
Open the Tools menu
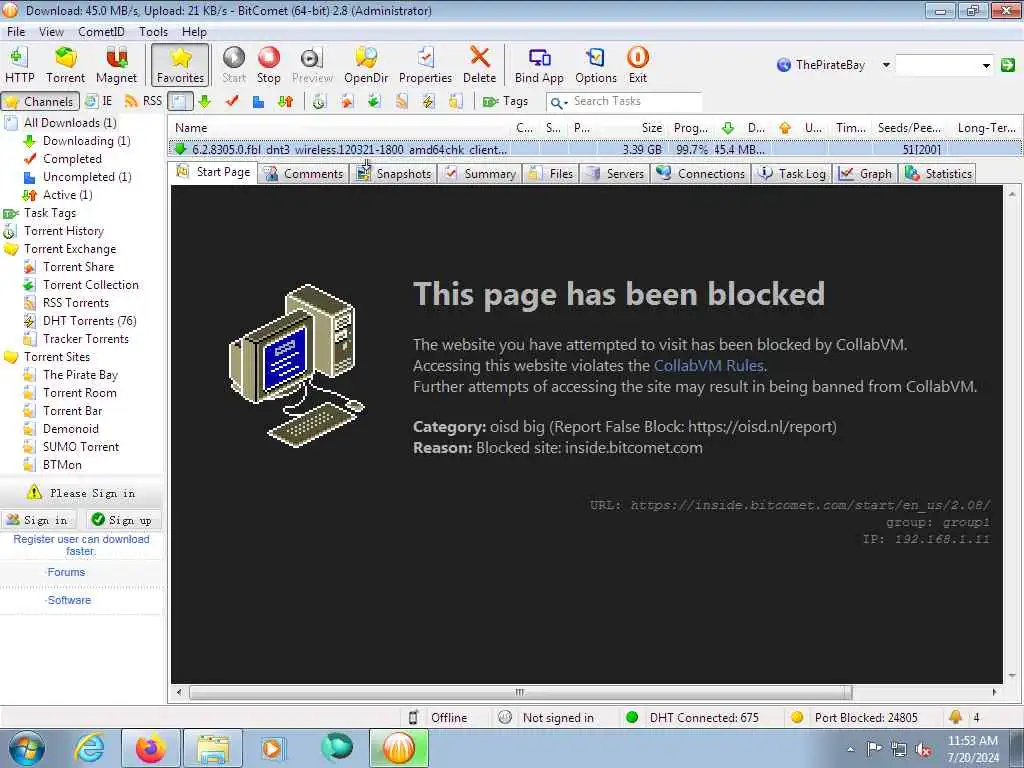point(153,31)
